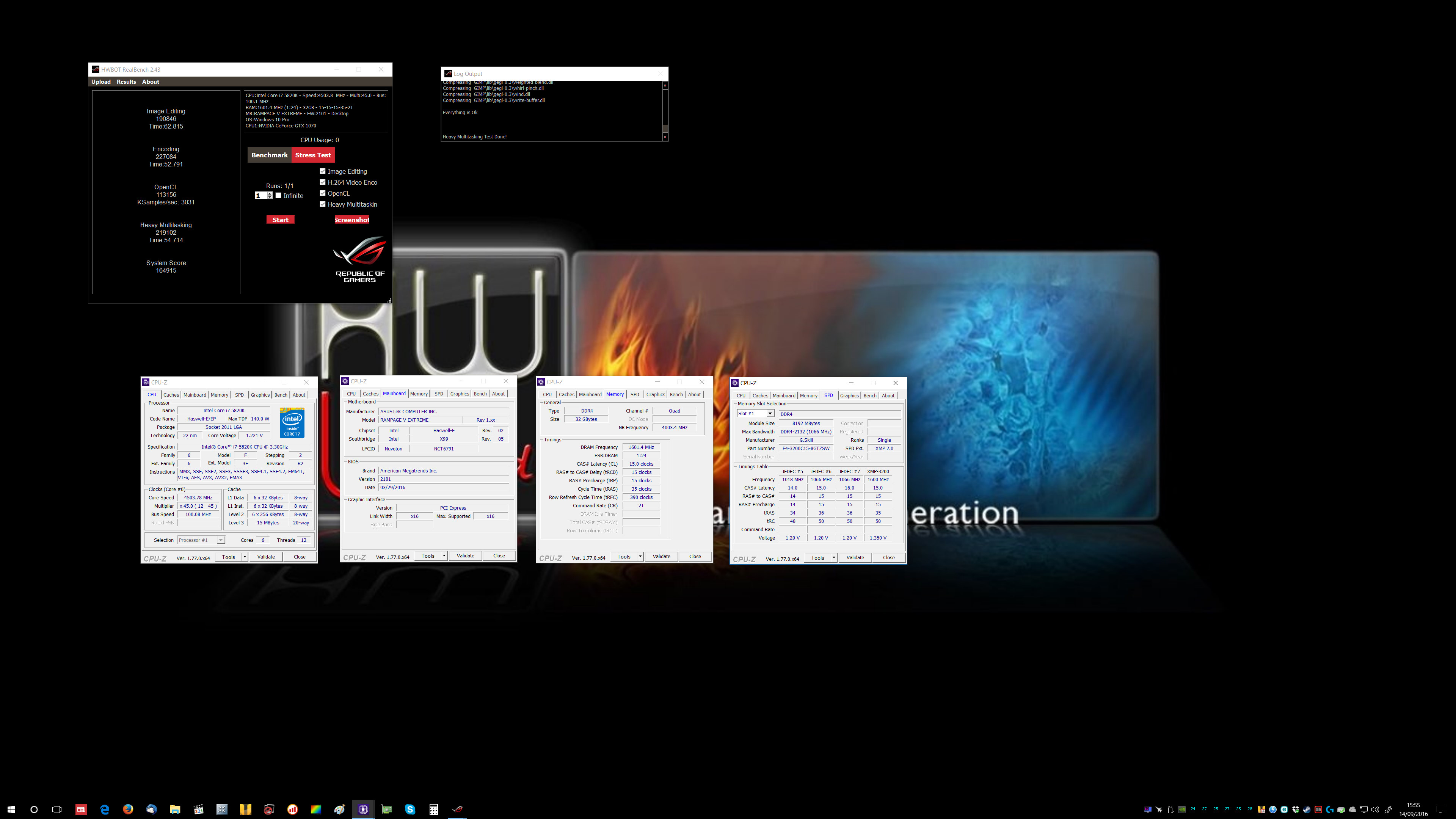
Task: Click Validate in CPU-Z Memory window
Action: [661, 557]
